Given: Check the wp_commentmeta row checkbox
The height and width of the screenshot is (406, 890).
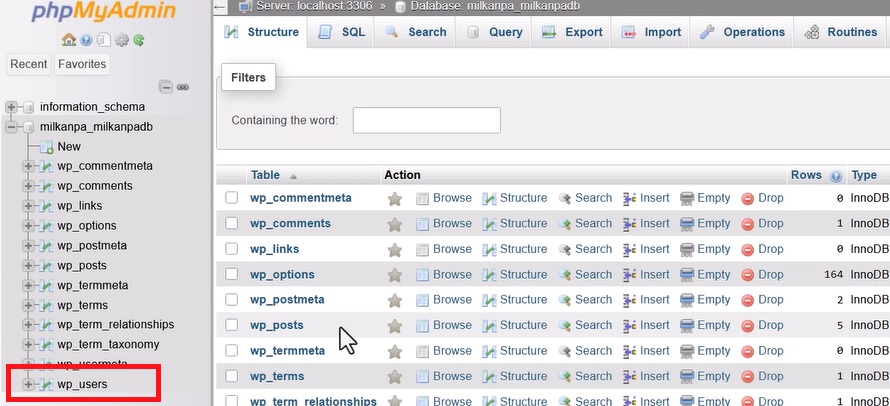Looking at the screenshot, I should pyautogui.click(x=232, y=198).
